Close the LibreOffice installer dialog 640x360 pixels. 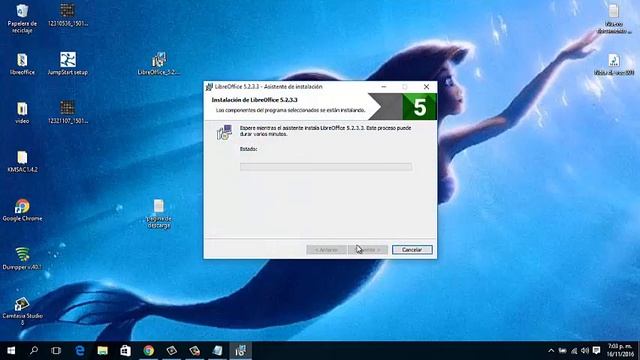click(x=426, y=87)
